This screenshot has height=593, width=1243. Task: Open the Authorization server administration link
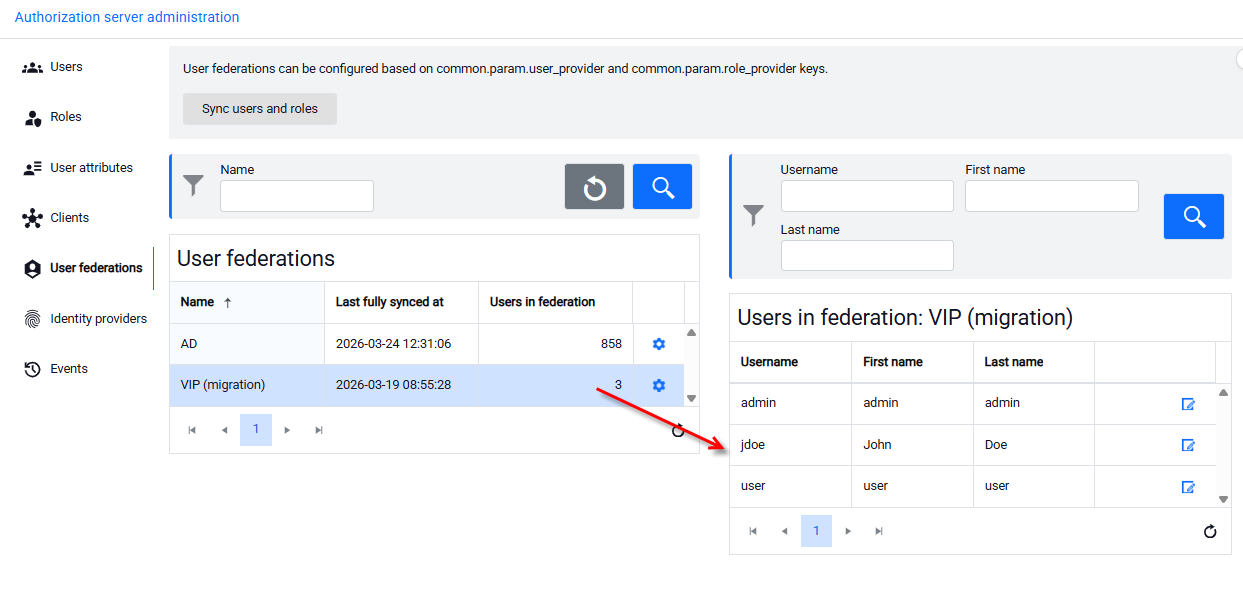coord(127,17)
